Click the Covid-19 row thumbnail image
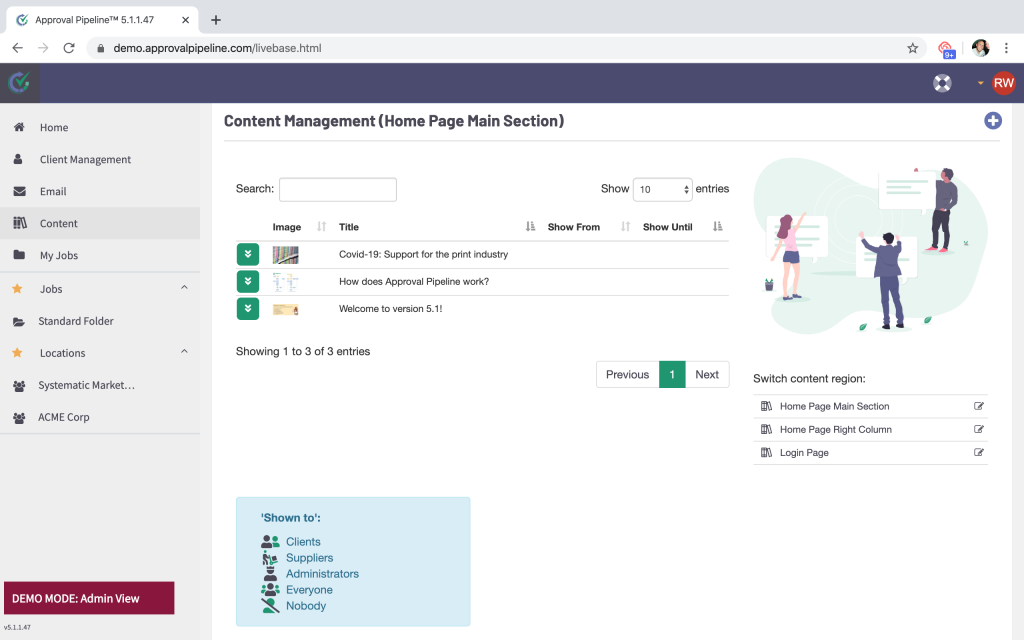This screenshot has height=640, width=1024. pyautogui.click(x=285, y=255)
